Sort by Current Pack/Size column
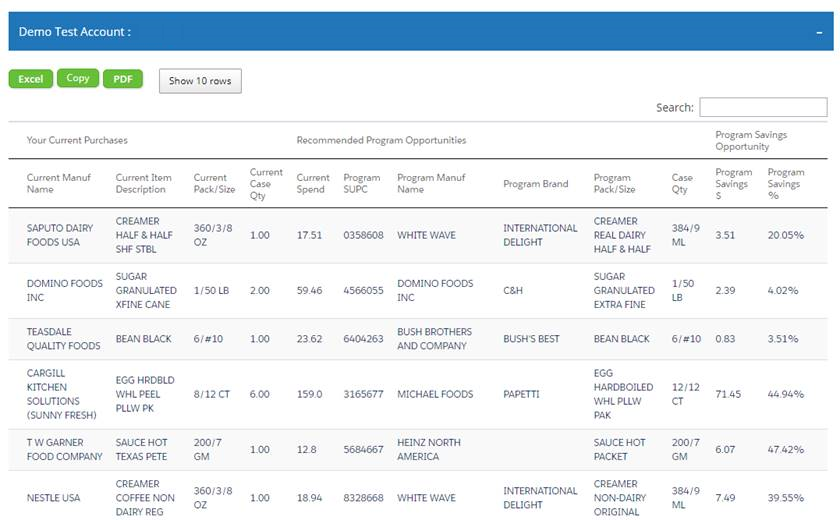840x520 pixels. tap(214, 183)
